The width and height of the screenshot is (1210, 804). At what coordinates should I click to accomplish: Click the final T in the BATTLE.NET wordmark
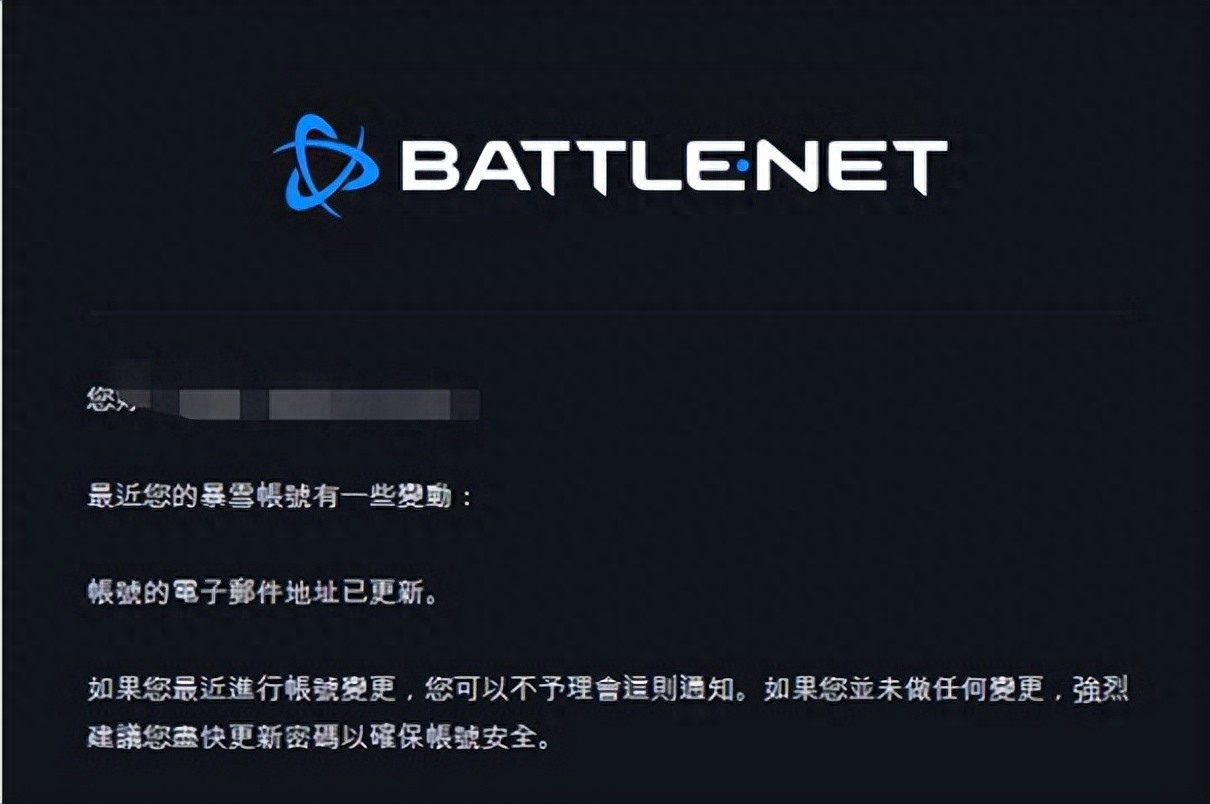tap(923, 167)
